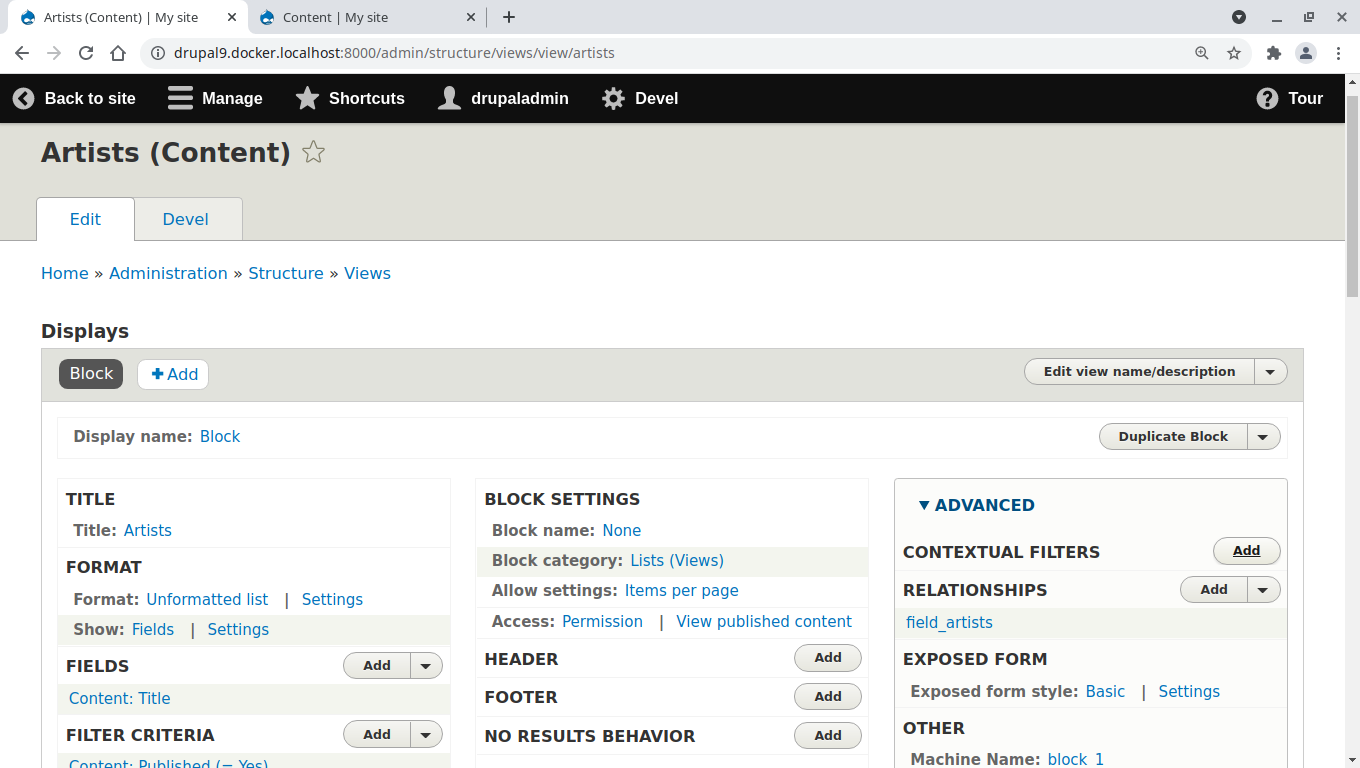Switch to the Devel tab

tap(185, 219)
